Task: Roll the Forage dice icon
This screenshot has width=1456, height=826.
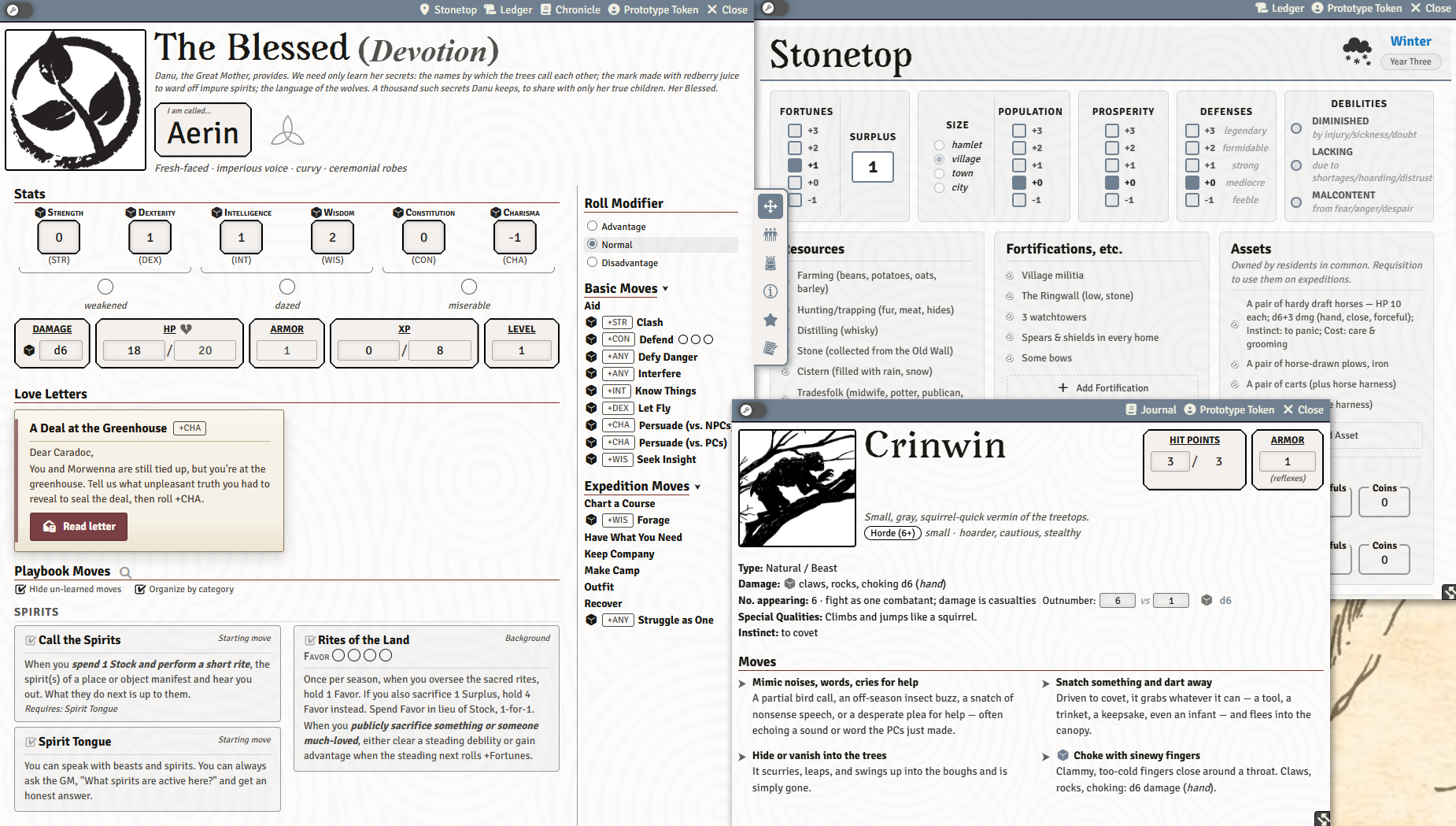Action: [x=591, y=520]
